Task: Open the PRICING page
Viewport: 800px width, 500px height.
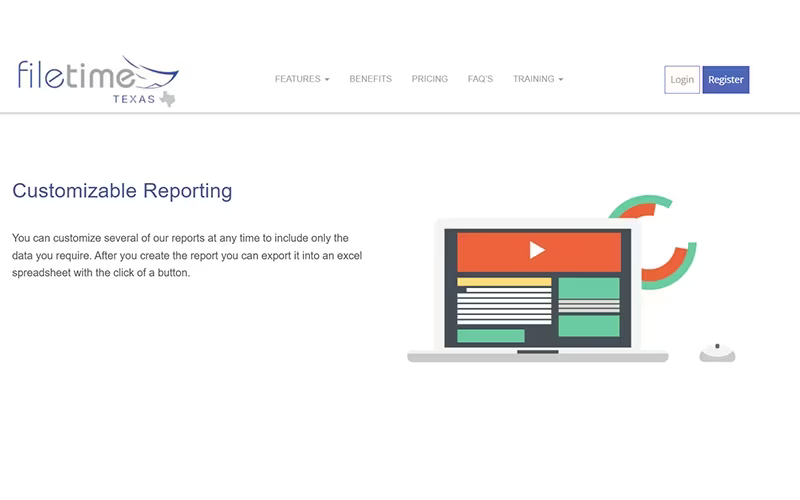Action: click(x=430, y=79)
